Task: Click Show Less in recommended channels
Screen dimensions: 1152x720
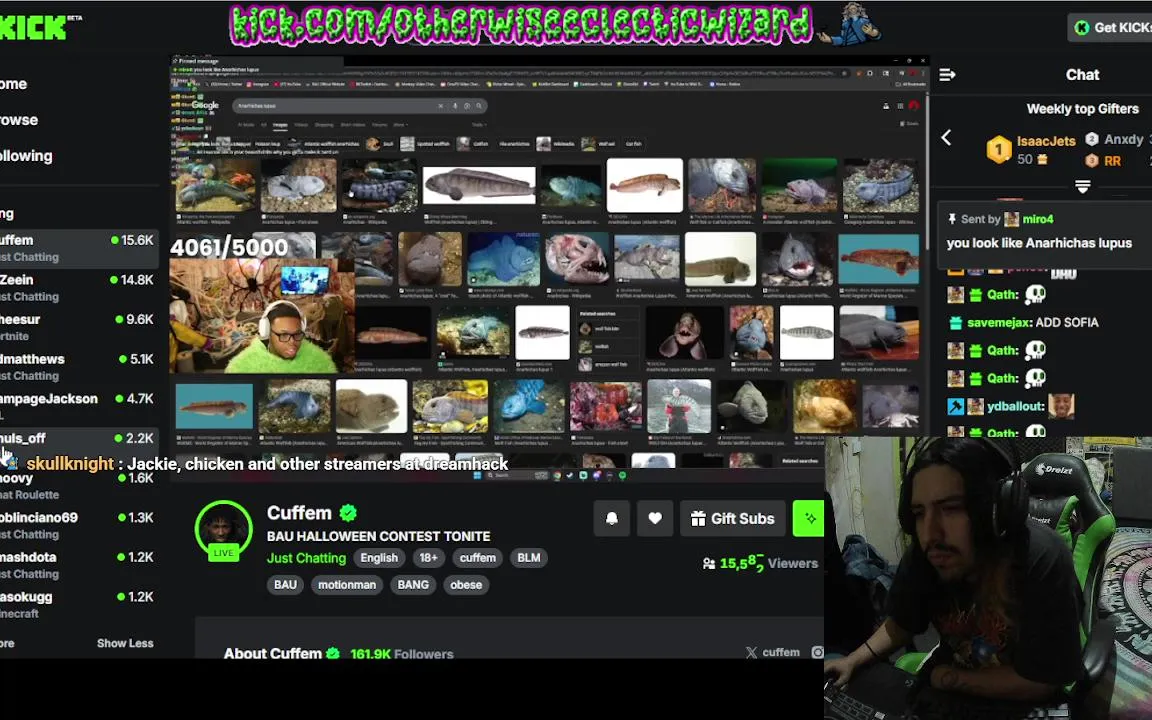Action: tap(125, 643)
